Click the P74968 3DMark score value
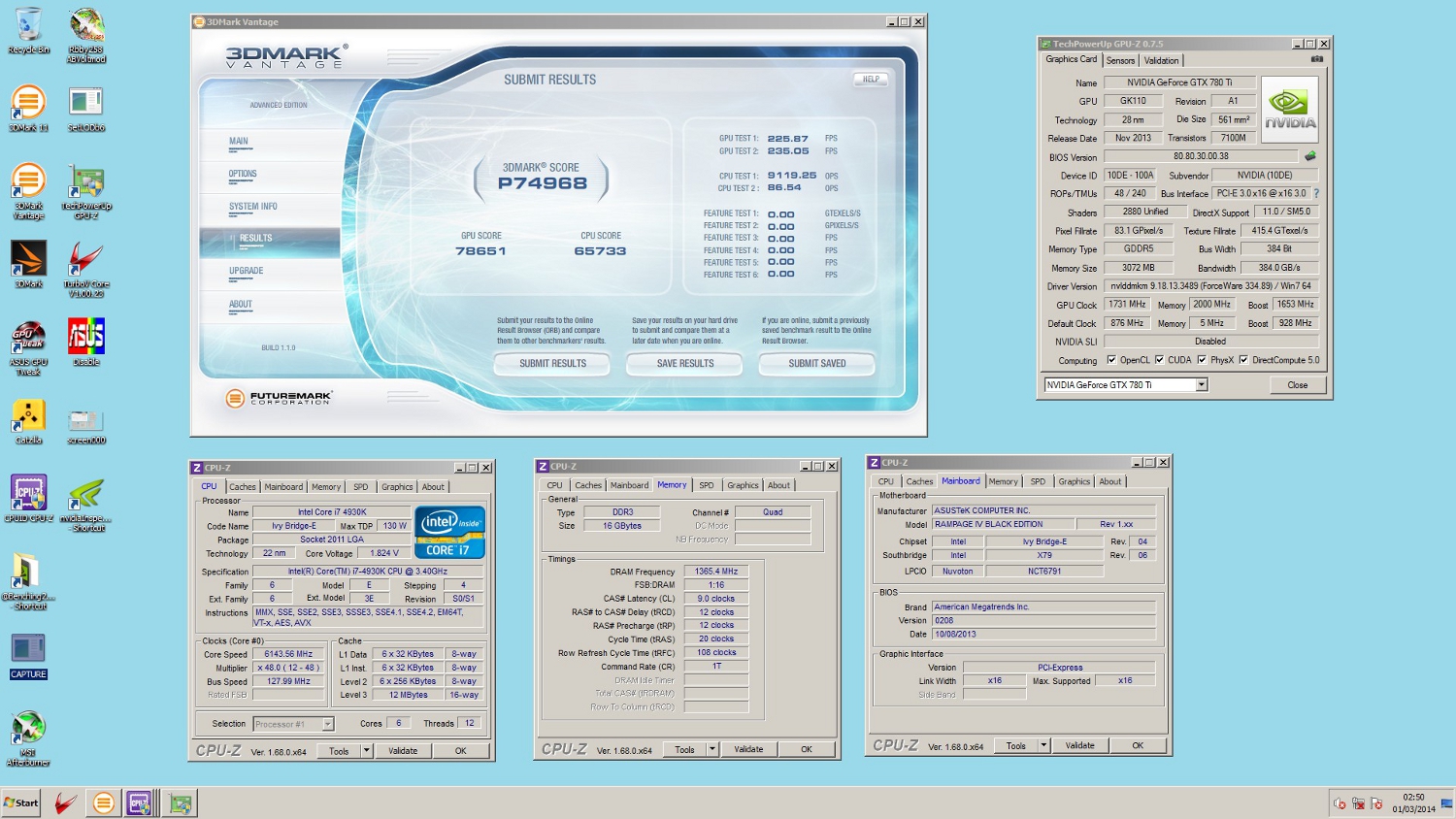Image resolution: width=1456 pixels, height=819 pixels. (543, 183)
